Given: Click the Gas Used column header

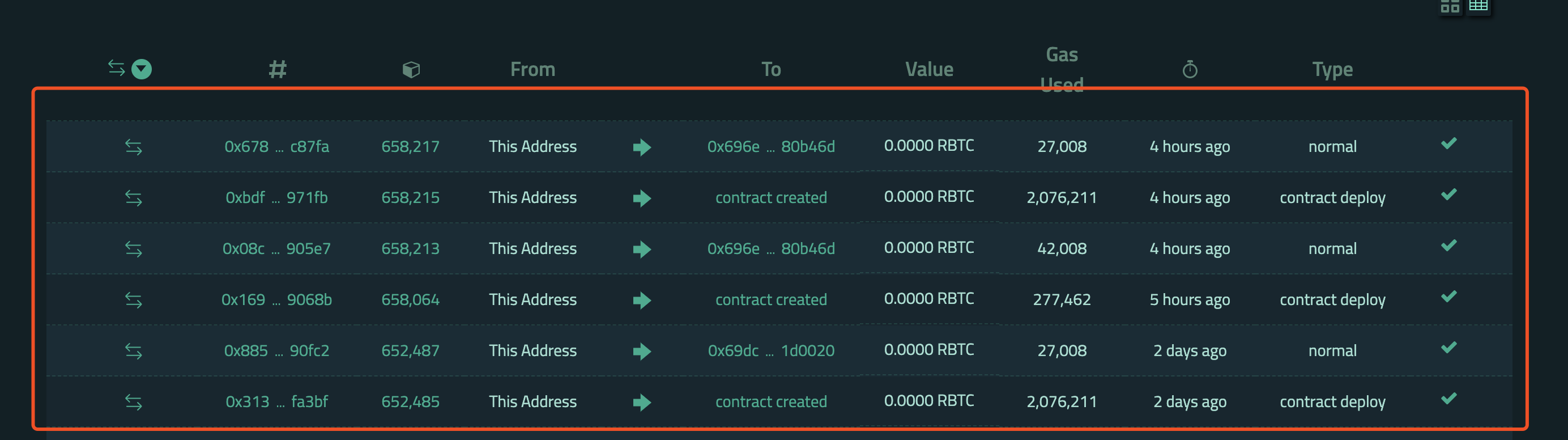Looking at the screenshot, I should click(x=1062, y=70).
